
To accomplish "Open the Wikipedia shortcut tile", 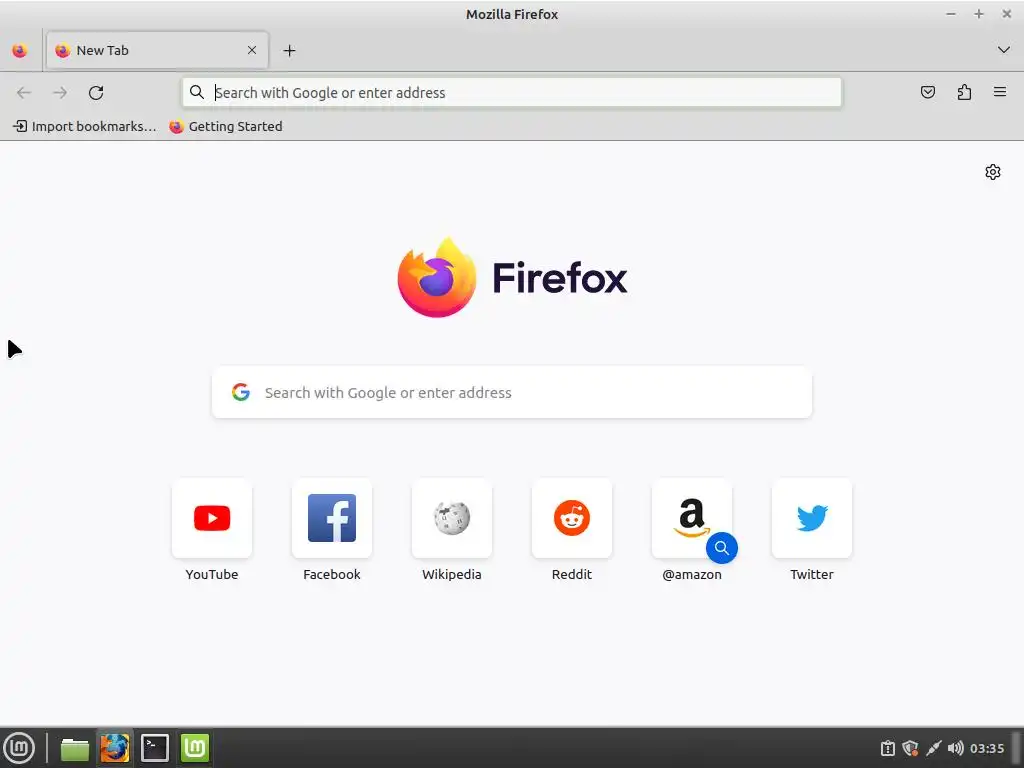I will (x=452, y=518).
